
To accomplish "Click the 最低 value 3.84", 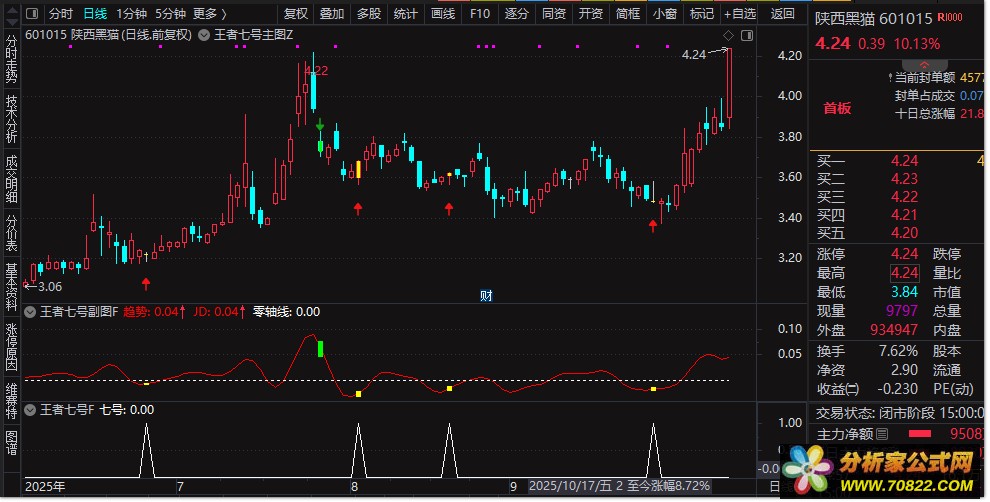I will pos(904,292).
